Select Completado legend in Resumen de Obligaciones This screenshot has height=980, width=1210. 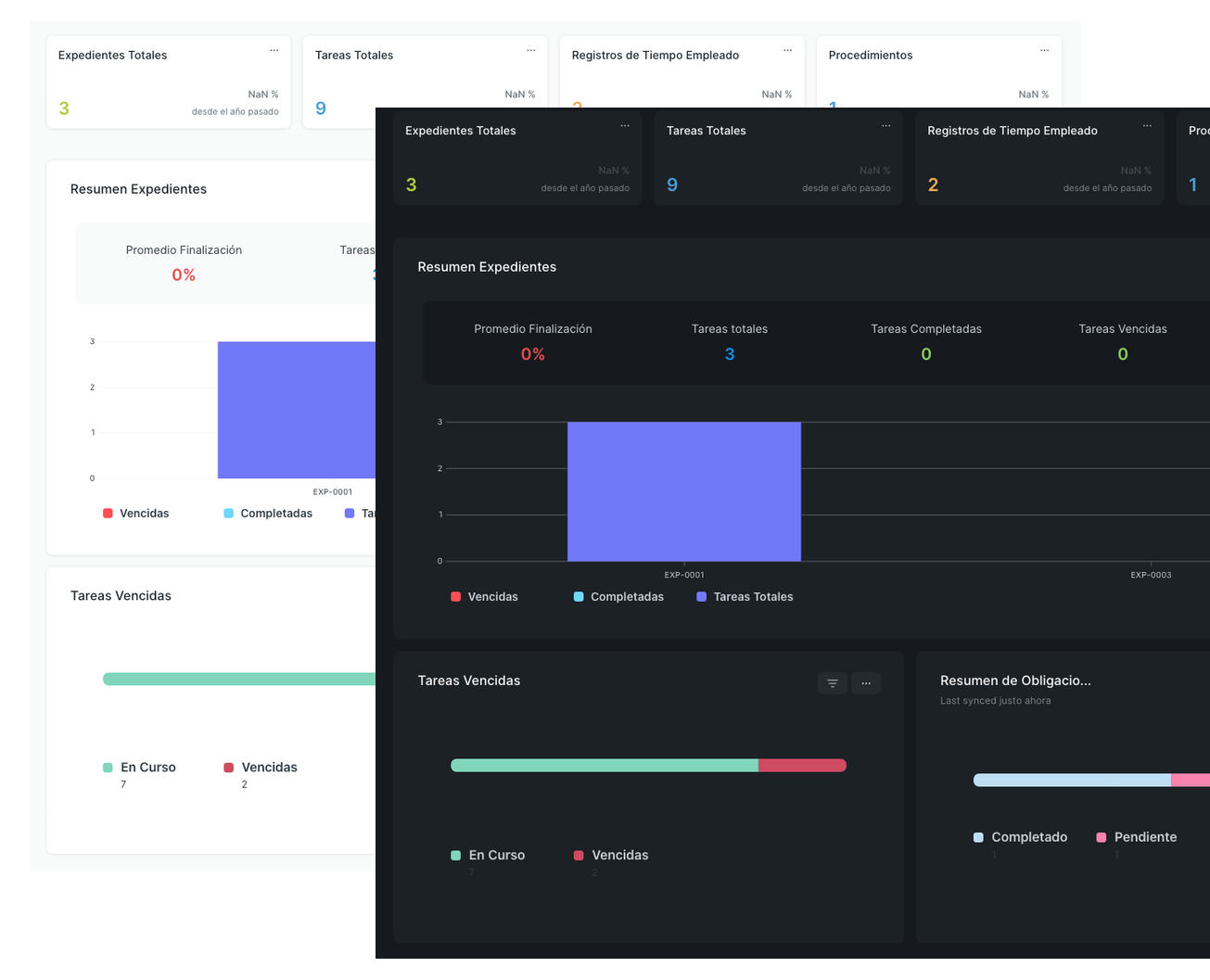click(x=1020, y=837)
